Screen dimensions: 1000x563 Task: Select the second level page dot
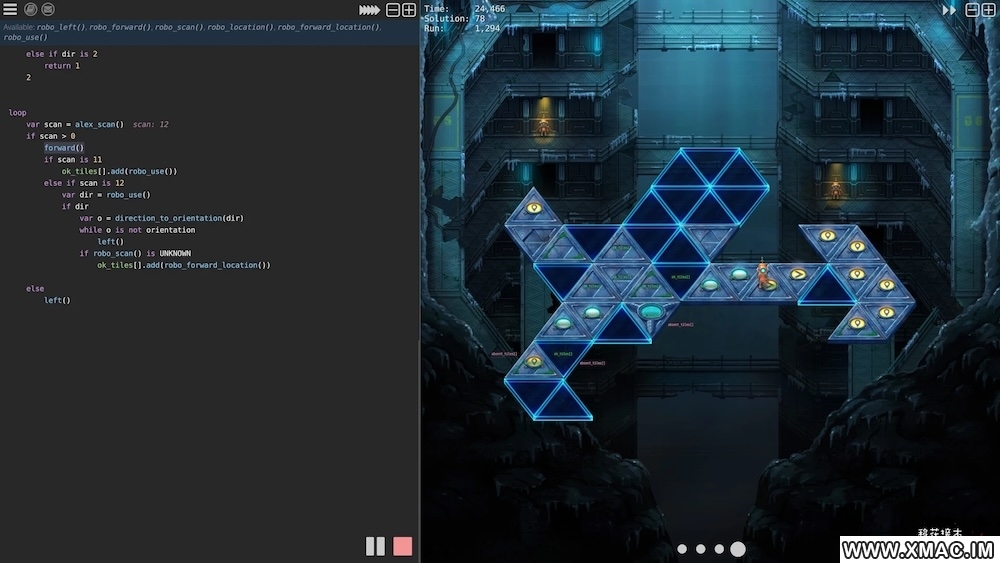click(x=700, y=549)
